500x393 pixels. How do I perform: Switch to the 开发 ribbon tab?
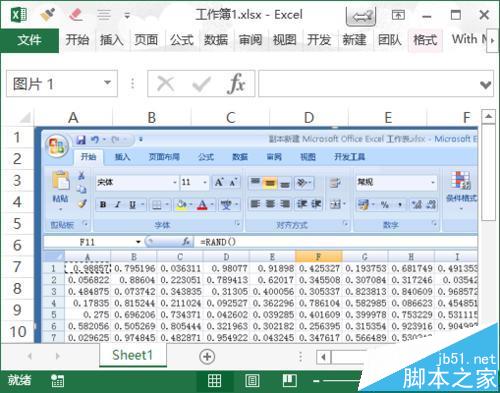click(x=319, y=40)
